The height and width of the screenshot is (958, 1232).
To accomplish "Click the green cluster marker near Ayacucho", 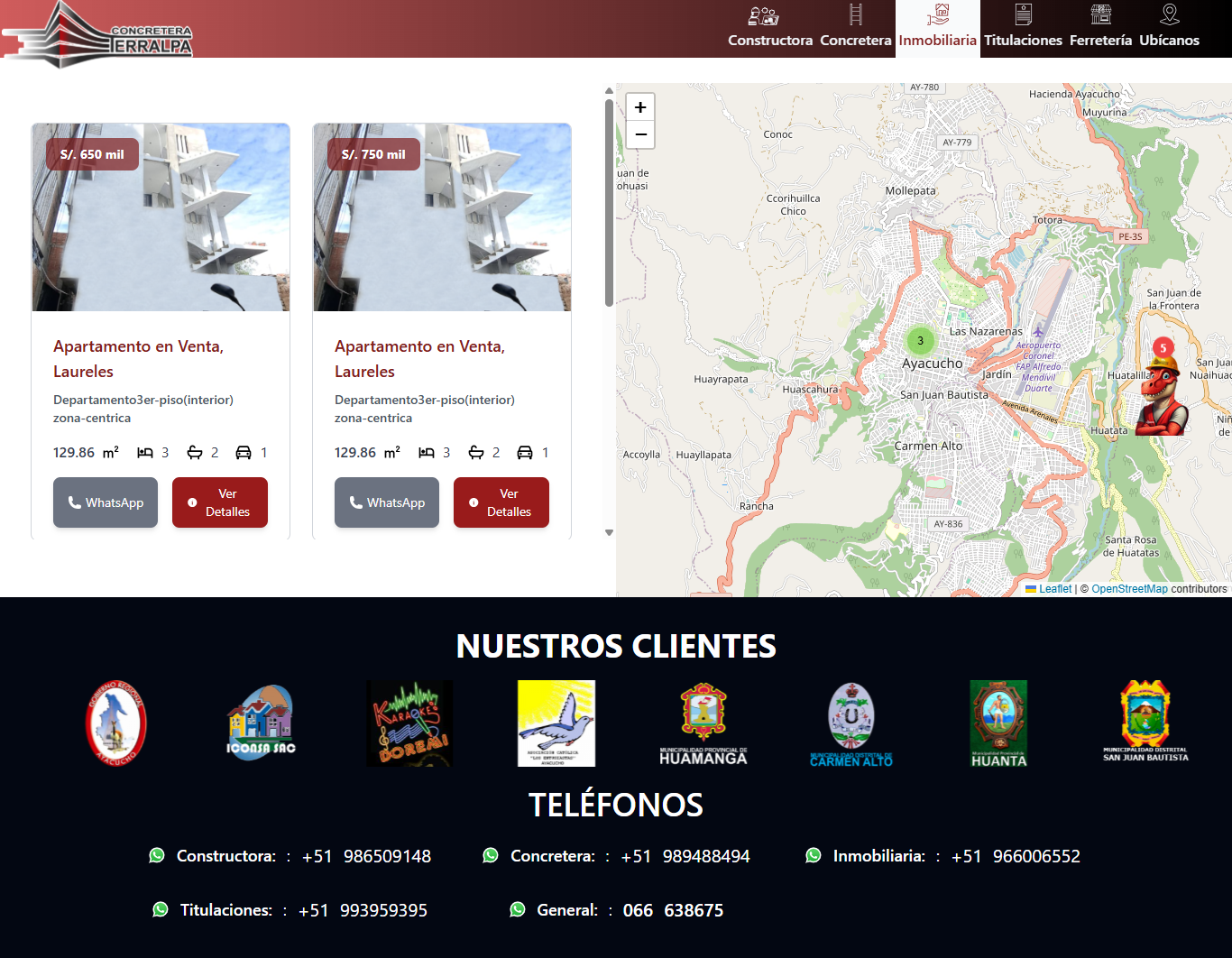I will tap(920, 341).
